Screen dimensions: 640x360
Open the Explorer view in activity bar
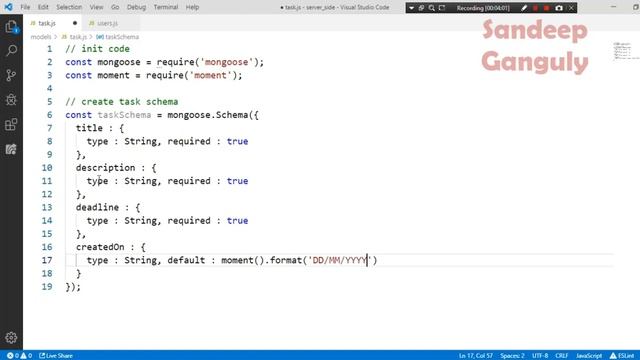pos(11,27)
